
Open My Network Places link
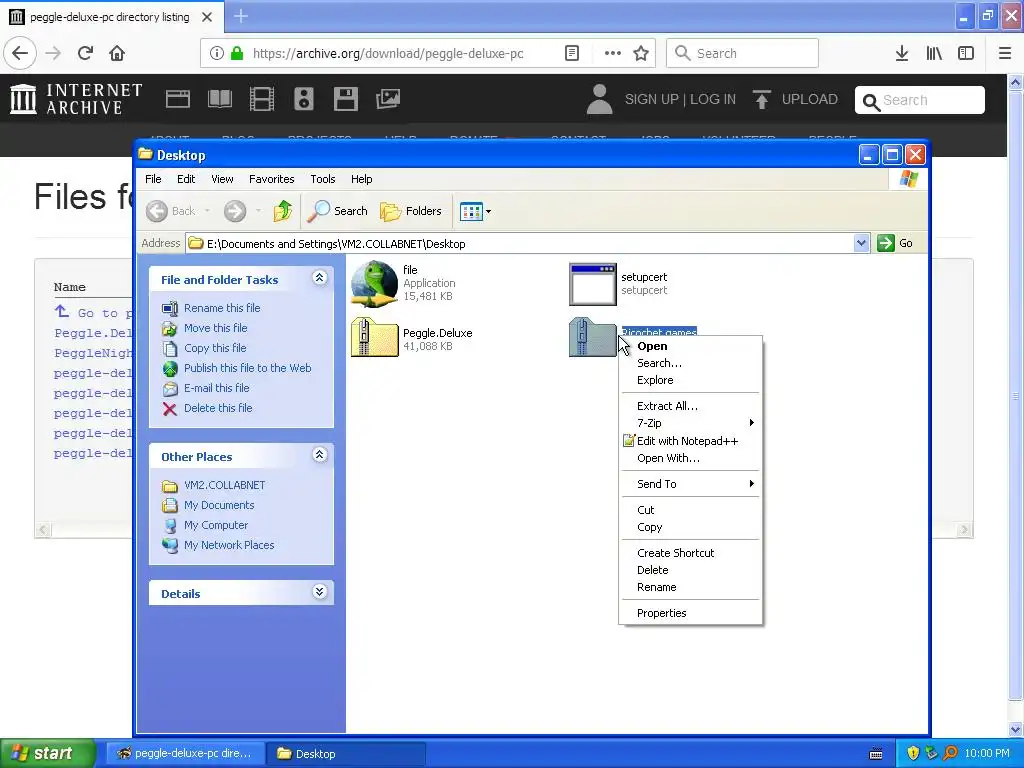(229, 545)
